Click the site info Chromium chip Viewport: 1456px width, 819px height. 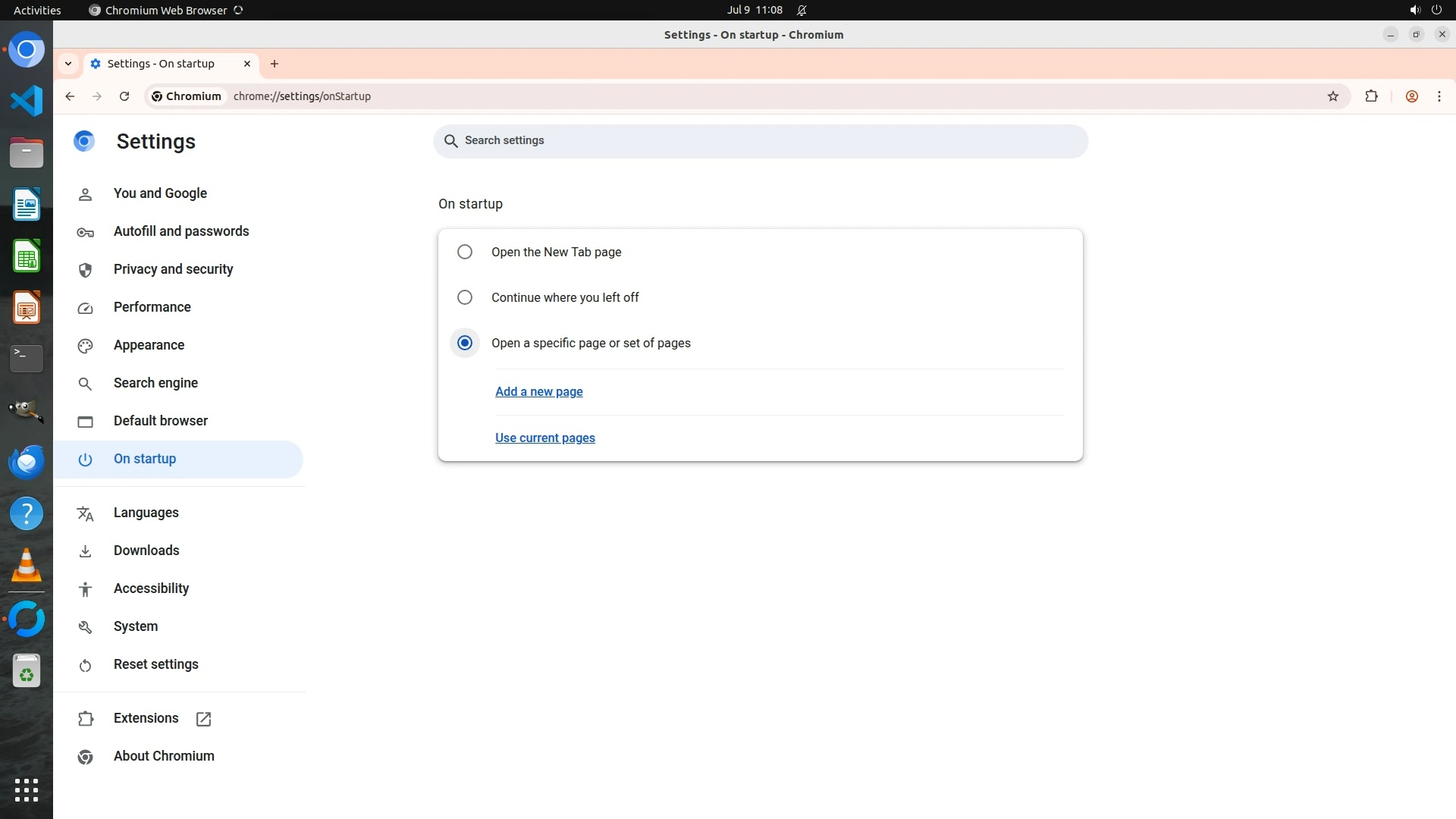point(187,96)
